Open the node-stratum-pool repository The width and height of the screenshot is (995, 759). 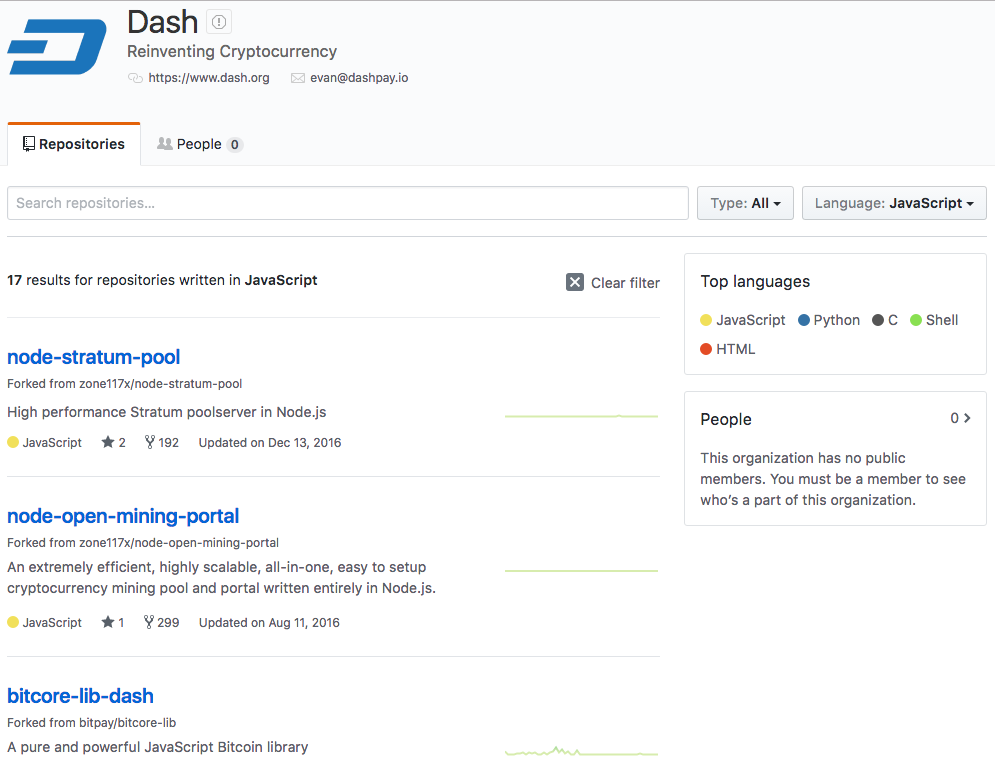[93, 357]
